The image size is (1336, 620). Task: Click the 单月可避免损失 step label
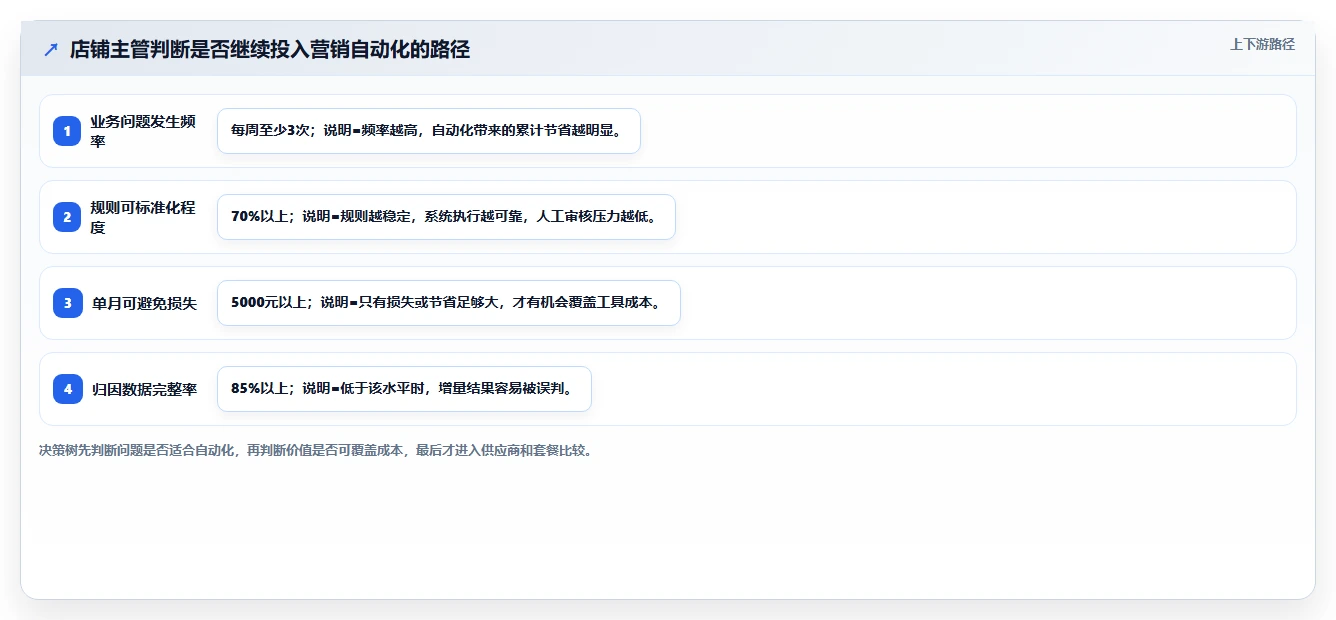[x=144, y=303]
